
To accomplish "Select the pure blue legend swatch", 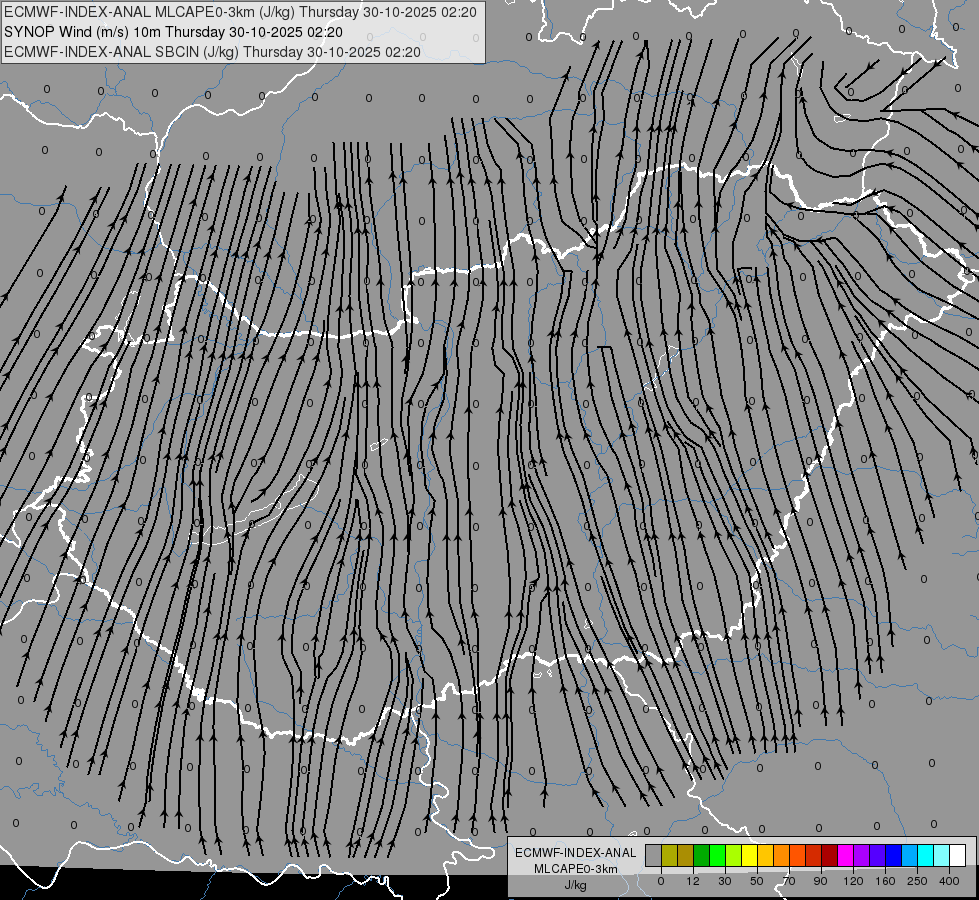I will pyautogui.click(x=893, y=855).
